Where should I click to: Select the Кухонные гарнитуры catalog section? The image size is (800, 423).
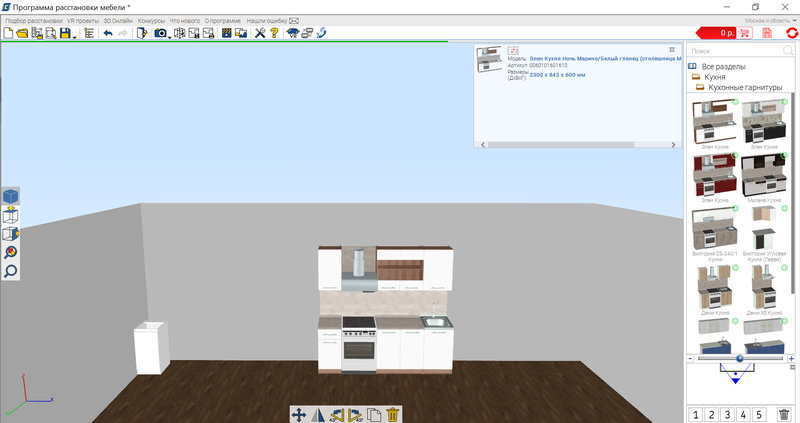click(x=745, y=88)
